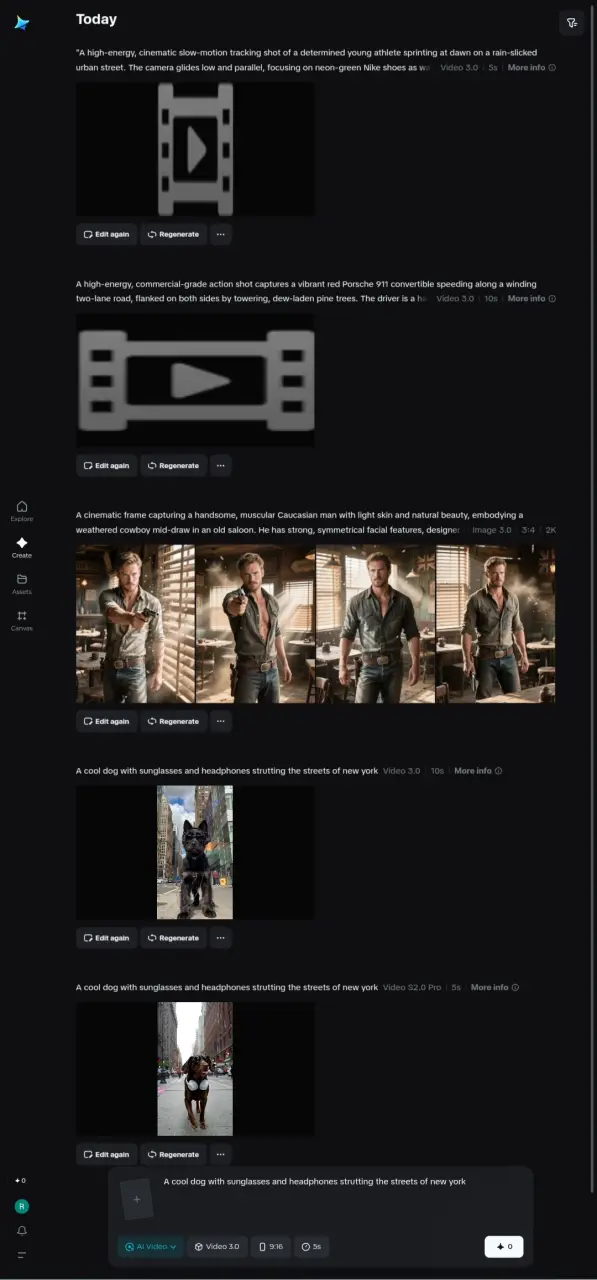Click Regenerate under the athlete video
The height and width of the screenshot is (1280, 597).
[173, 234]
